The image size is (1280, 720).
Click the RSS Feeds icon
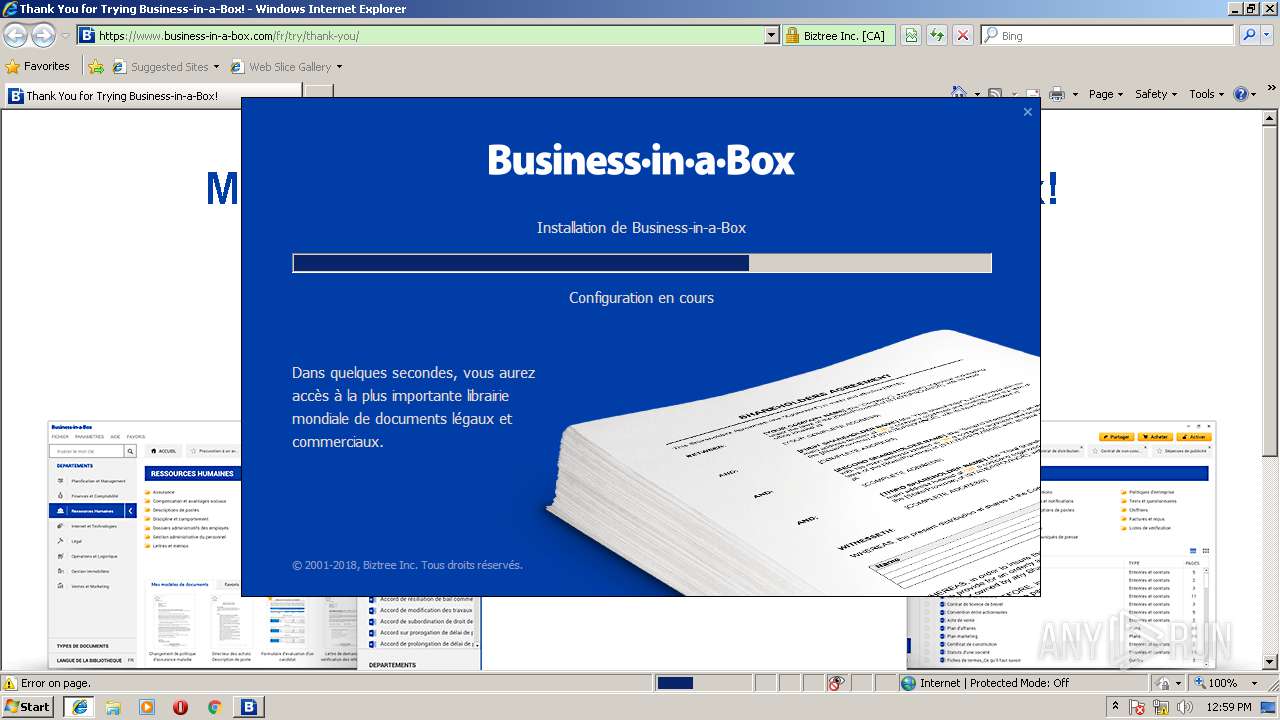995,94
